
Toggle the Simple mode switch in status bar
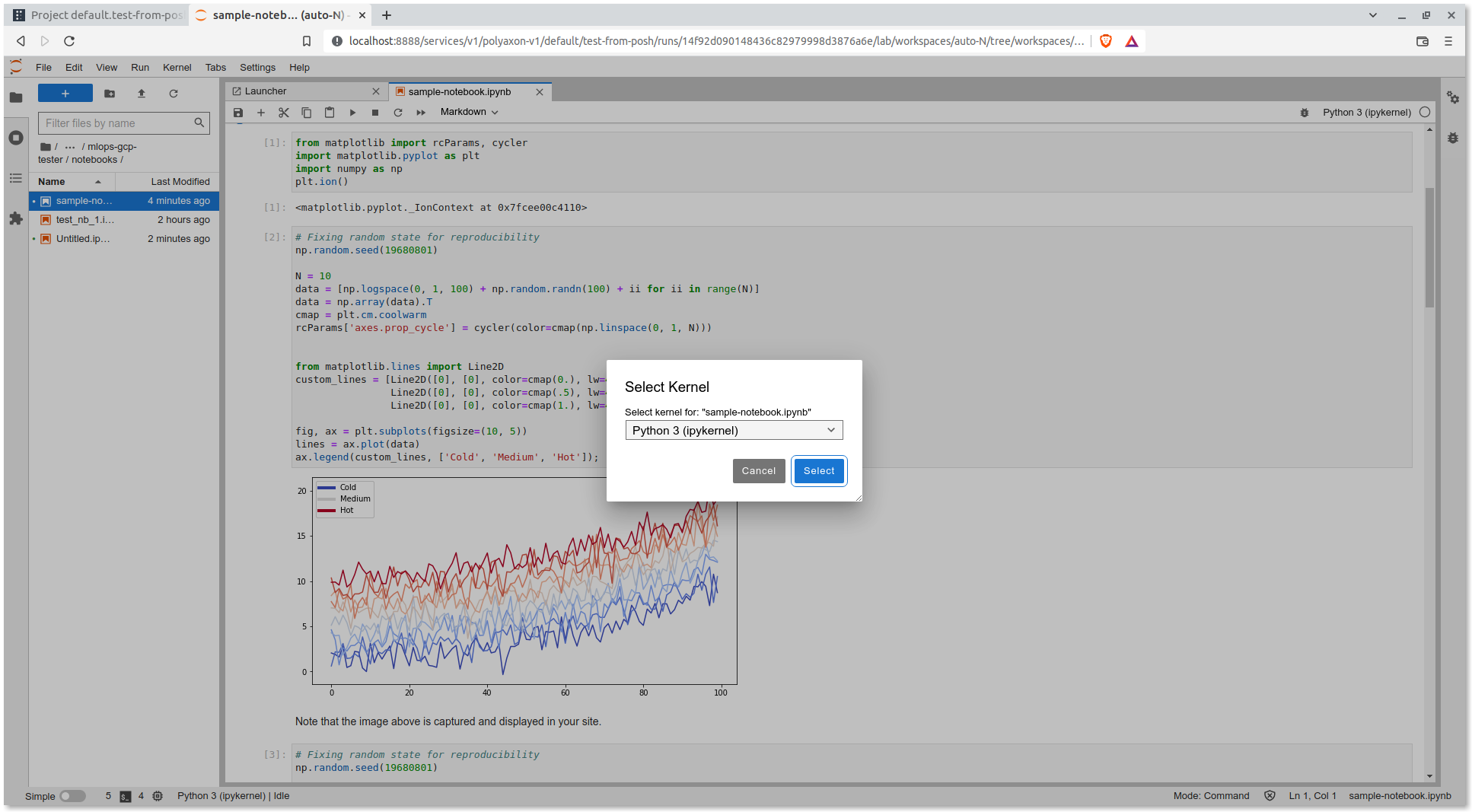[72, 796]
